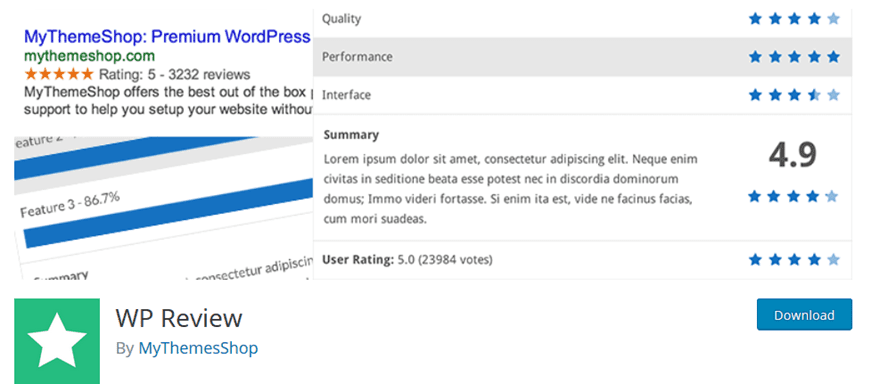Viewport: 880px width, 384px height.
Task: Click the Summary heading in review box
Action: click(x=351, y=135)
